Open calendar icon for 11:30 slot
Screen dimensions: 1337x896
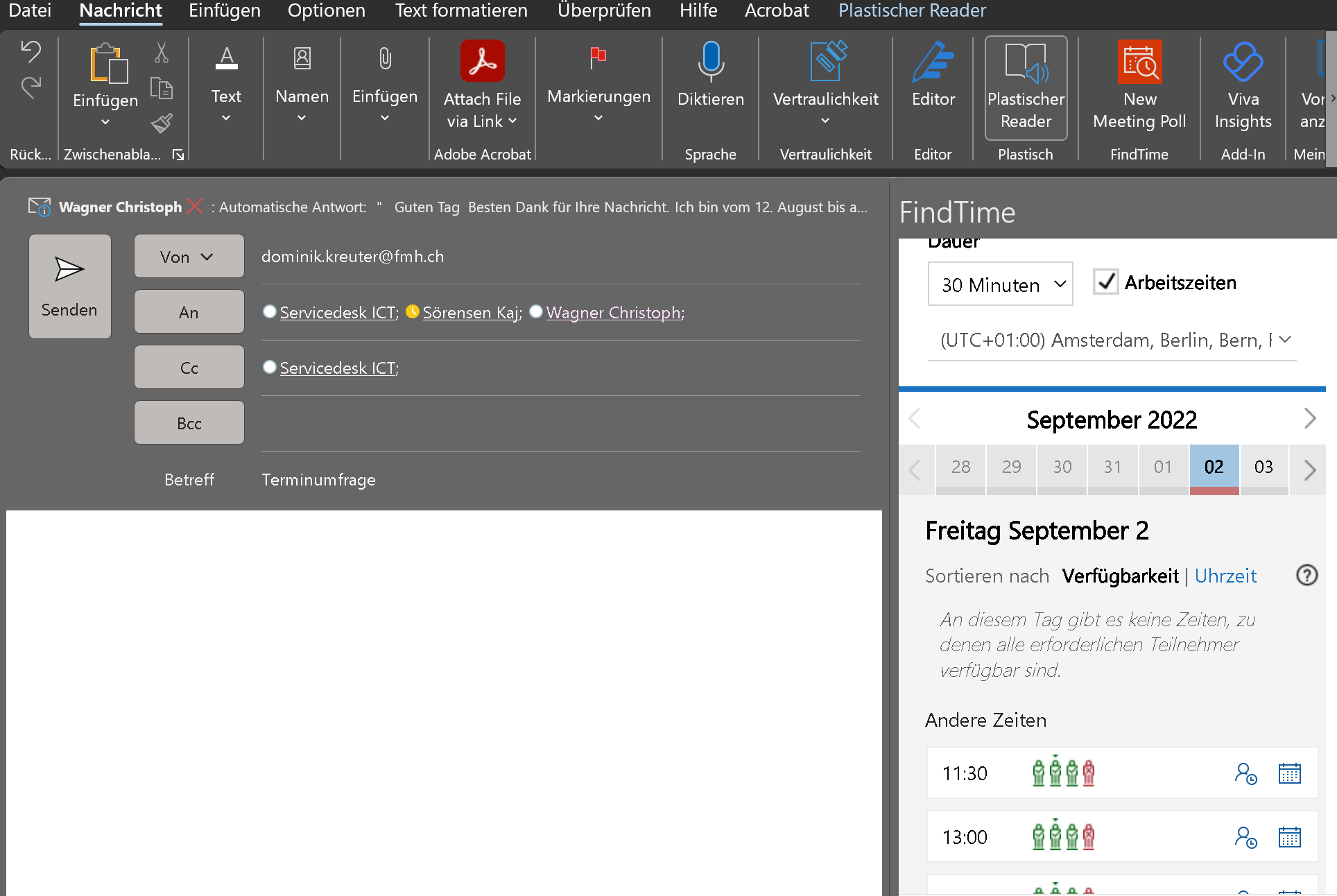pos(1289,773)
